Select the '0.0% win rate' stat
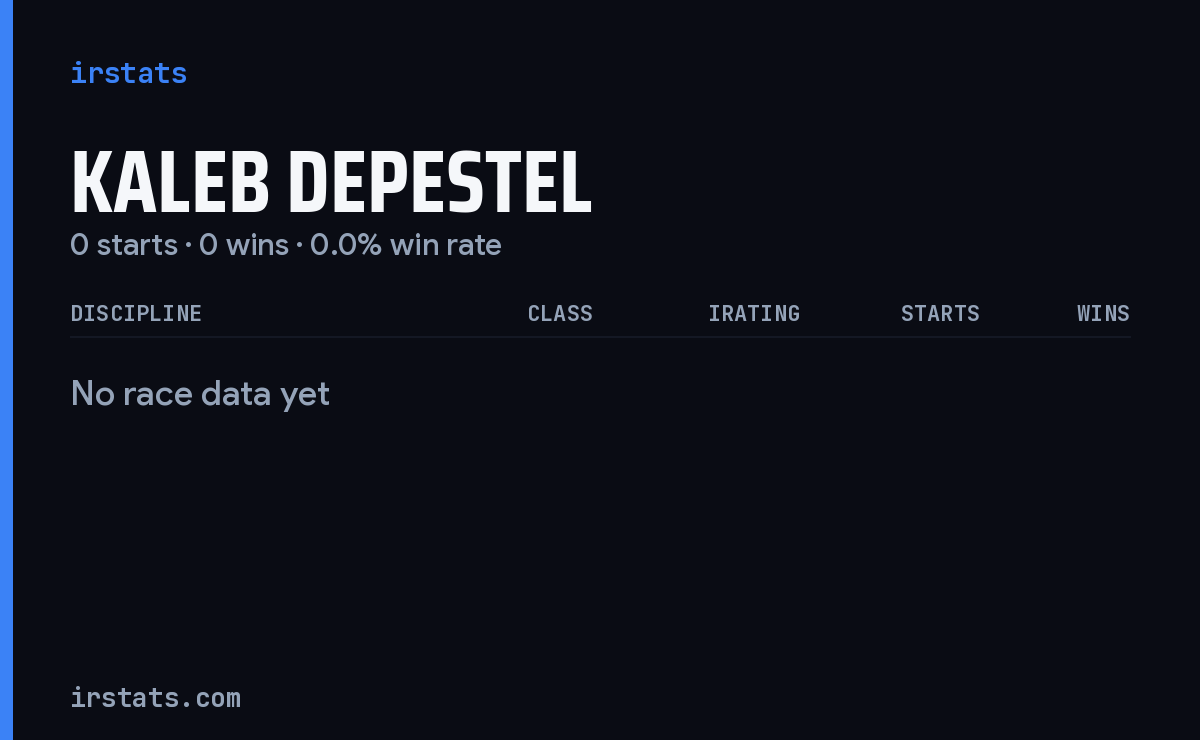The image size is (1200, 740). pos(406,245)
